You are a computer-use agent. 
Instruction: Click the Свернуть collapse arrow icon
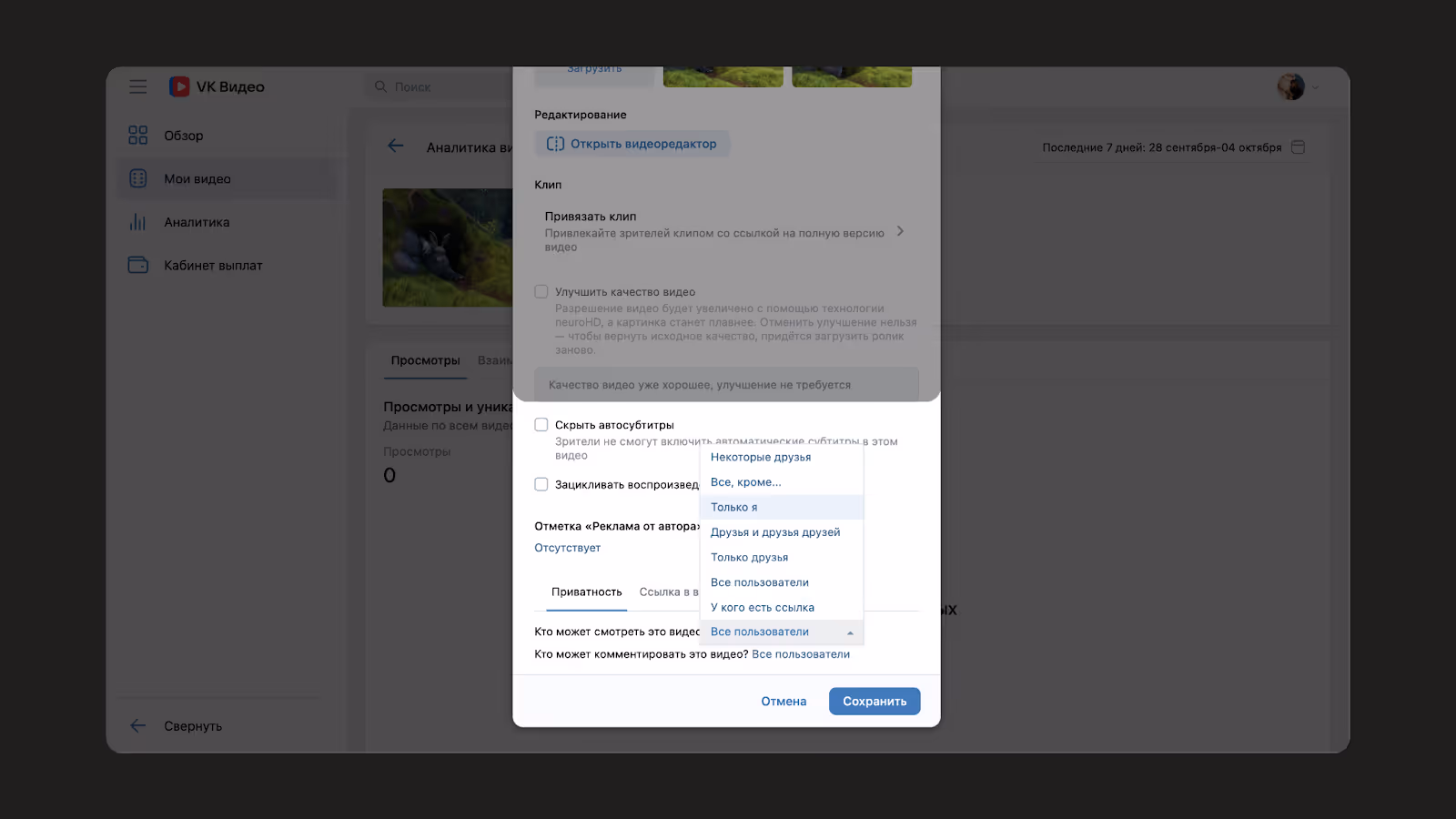click(138, 725)
